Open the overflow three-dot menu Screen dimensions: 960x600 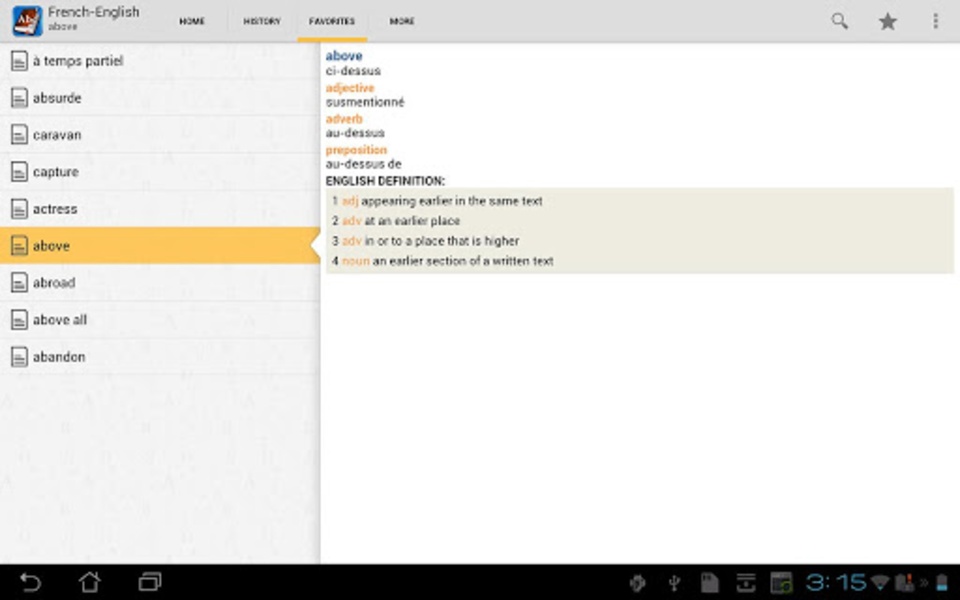(x=935, y=21)
